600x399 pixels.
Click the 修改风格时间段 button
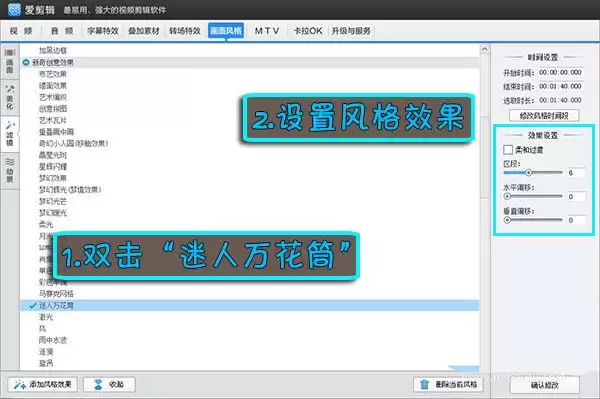544,116
